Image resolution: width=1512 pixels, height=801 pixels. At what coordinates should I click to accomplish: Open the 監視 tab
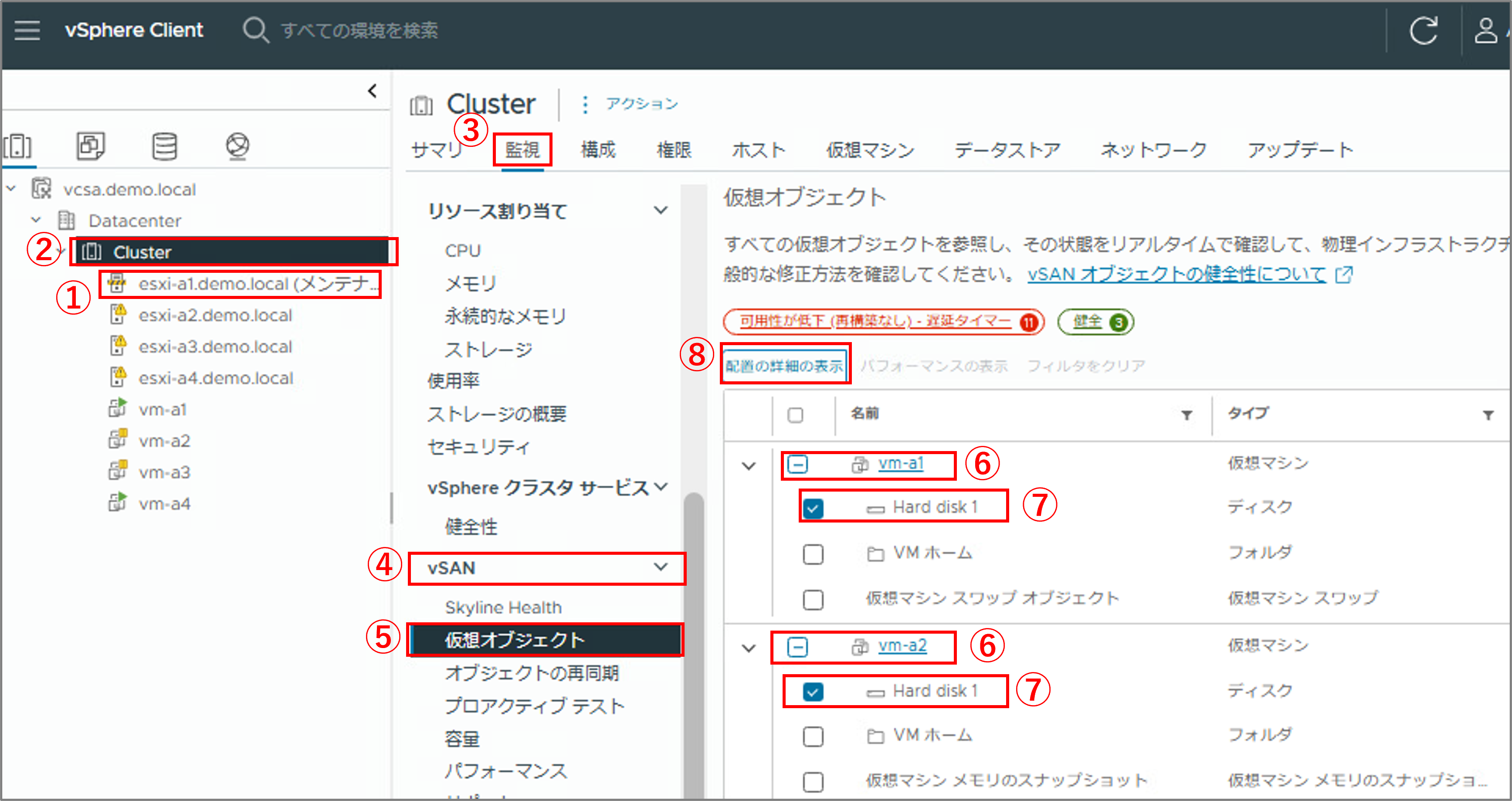point(522,150)
